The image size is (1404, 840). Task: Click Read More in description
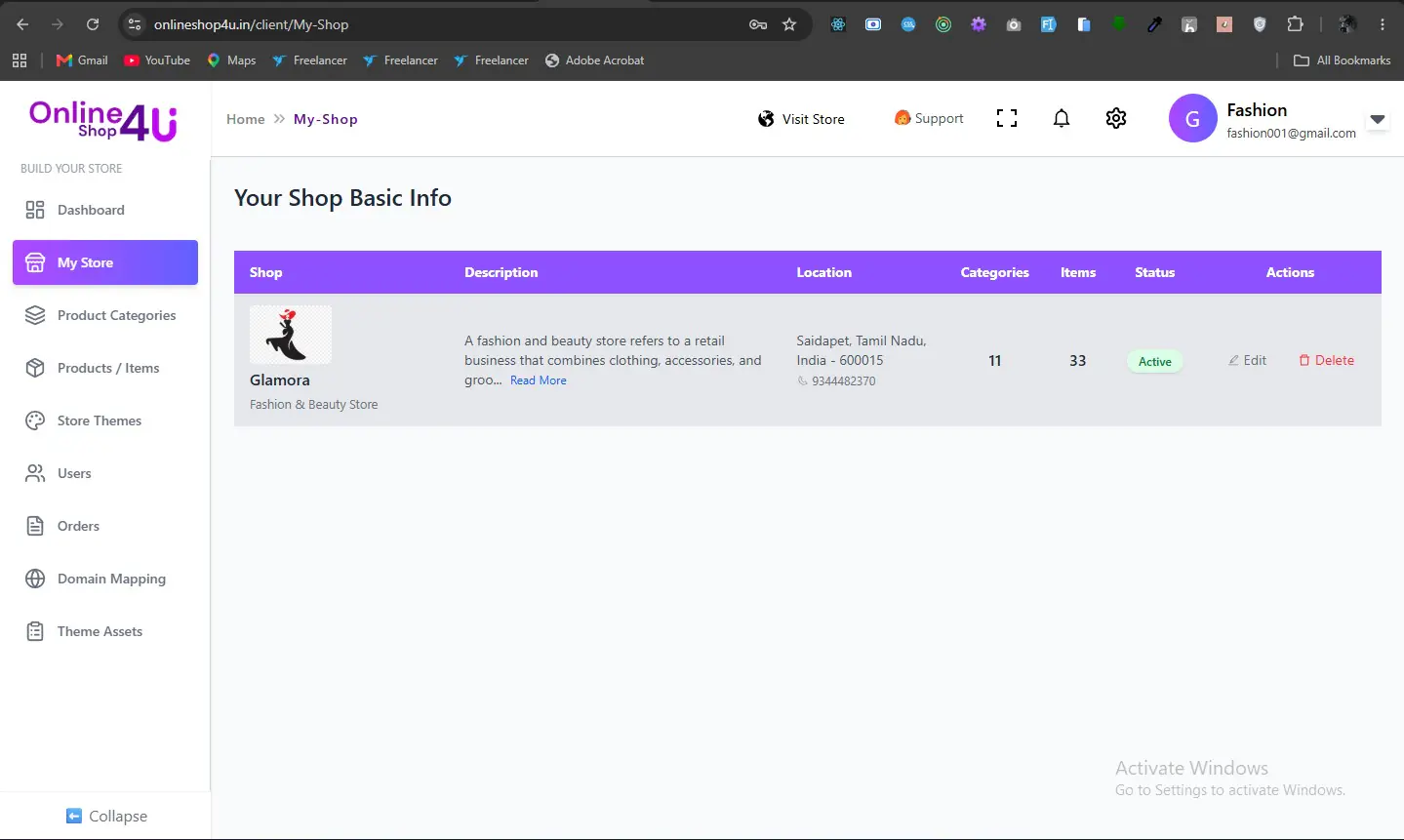point(539,380)
